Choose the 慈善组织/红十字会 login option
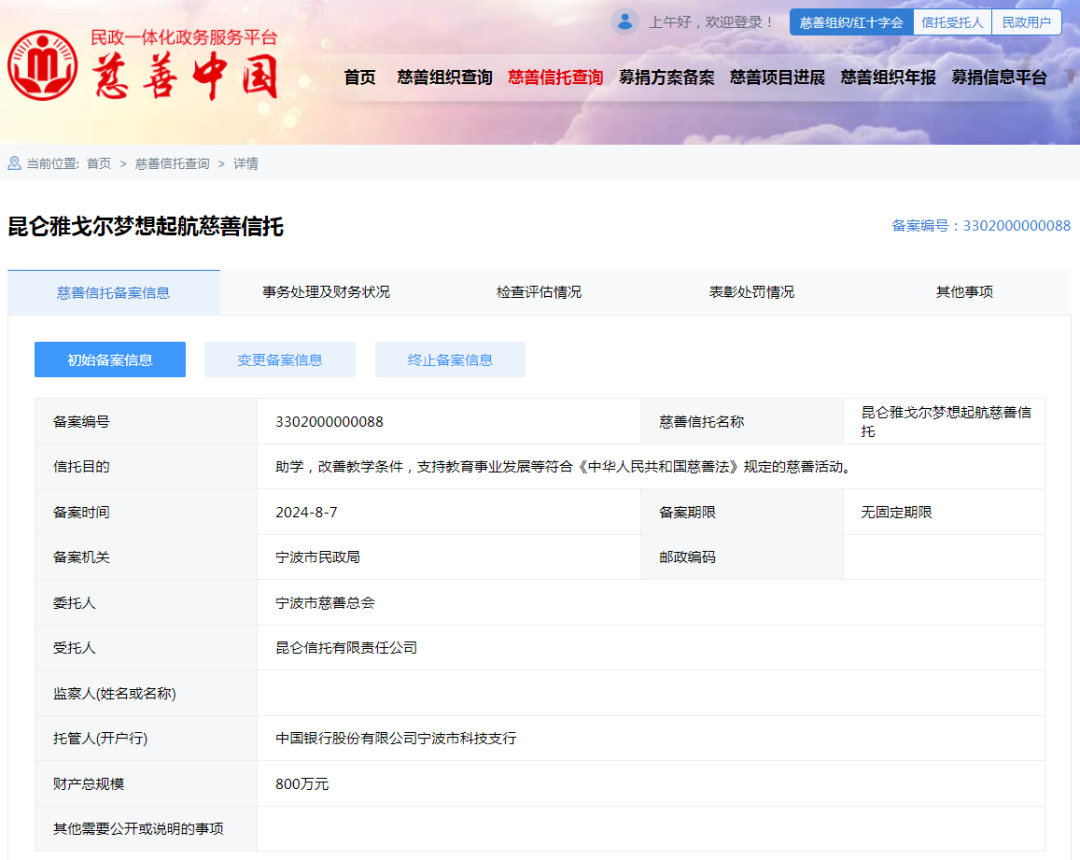 851,22
